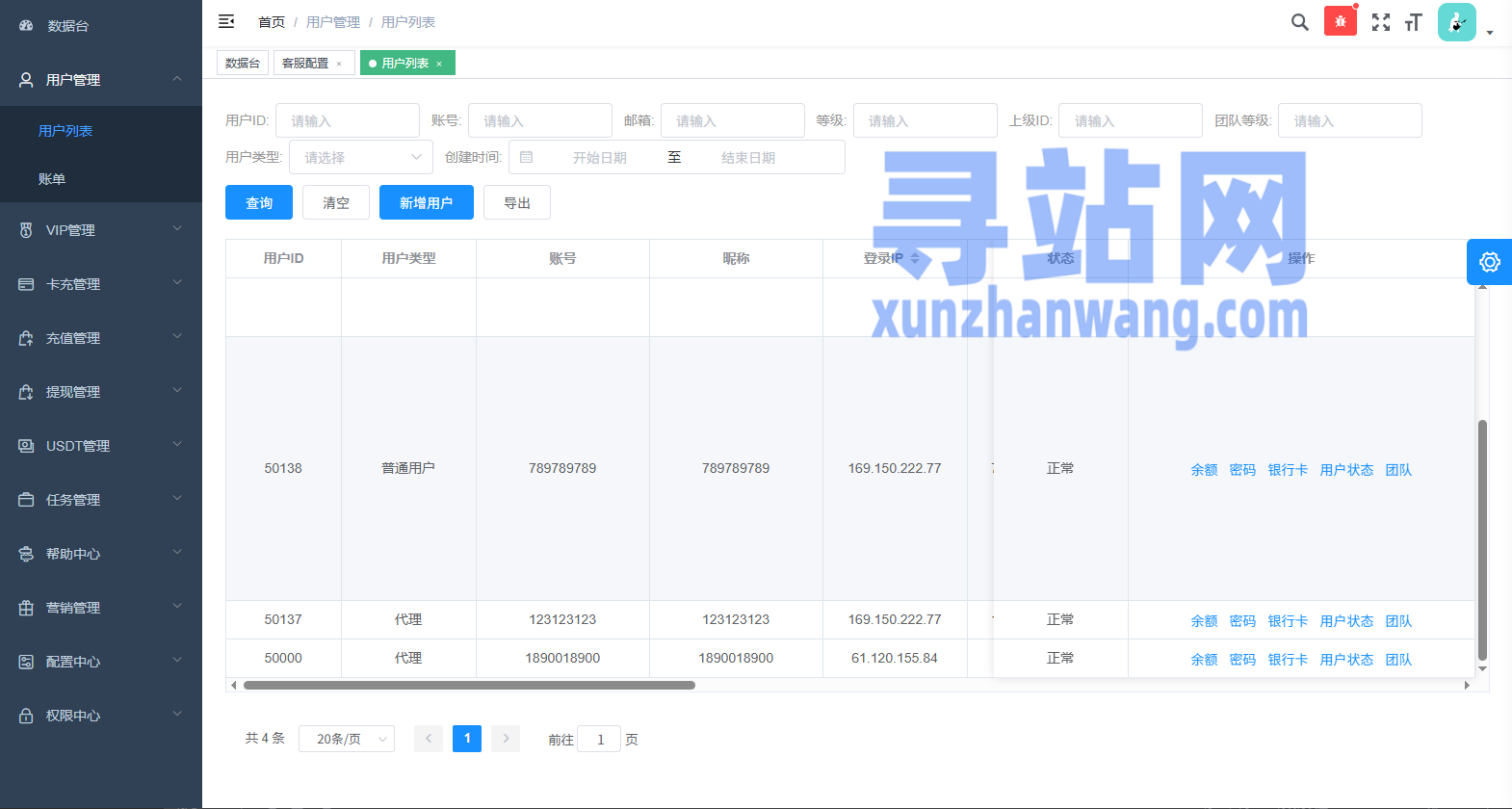Click the search magnifier icon in header

coord(1299,22)
